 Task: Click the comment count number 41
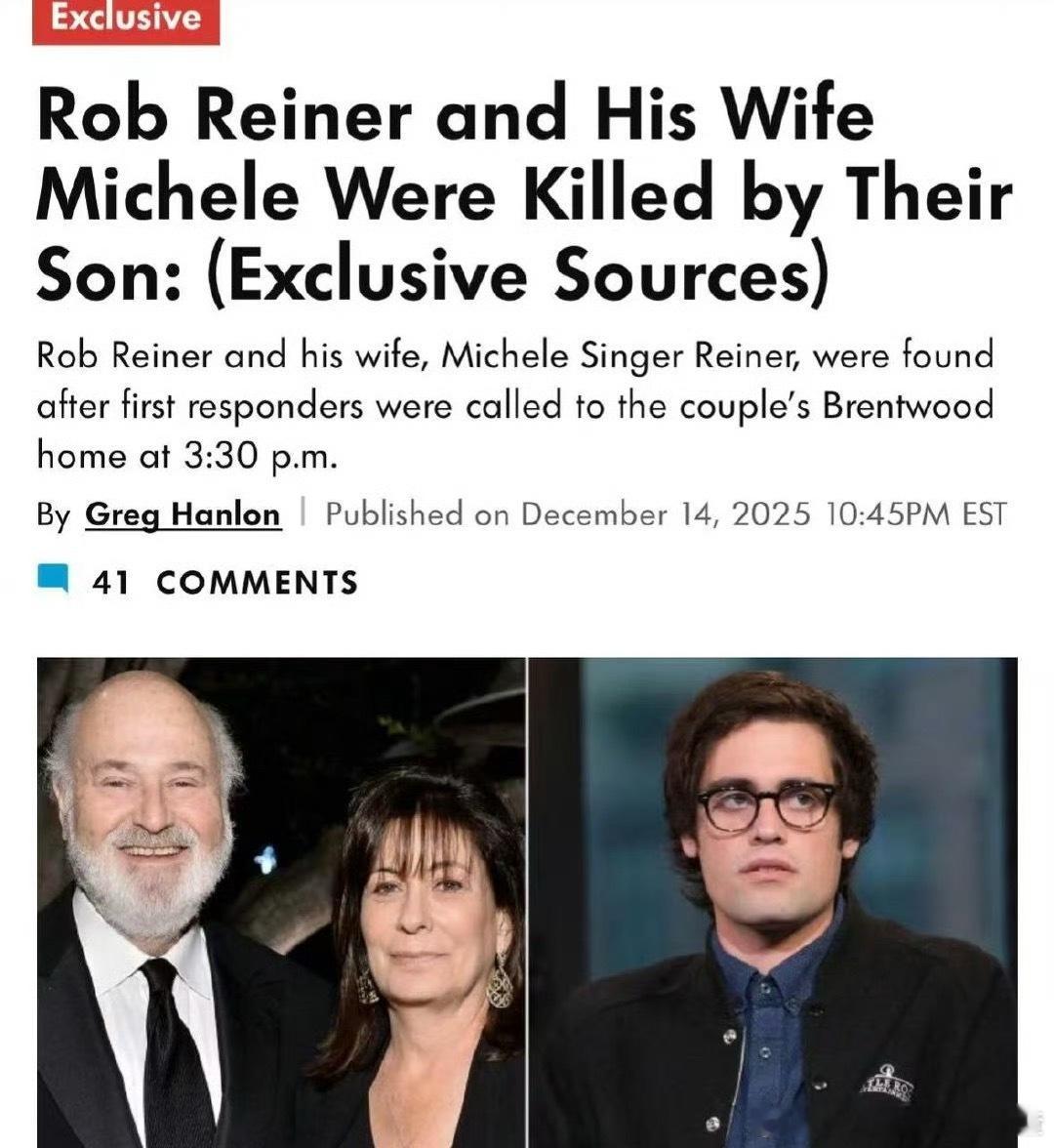tap(111, 583)
